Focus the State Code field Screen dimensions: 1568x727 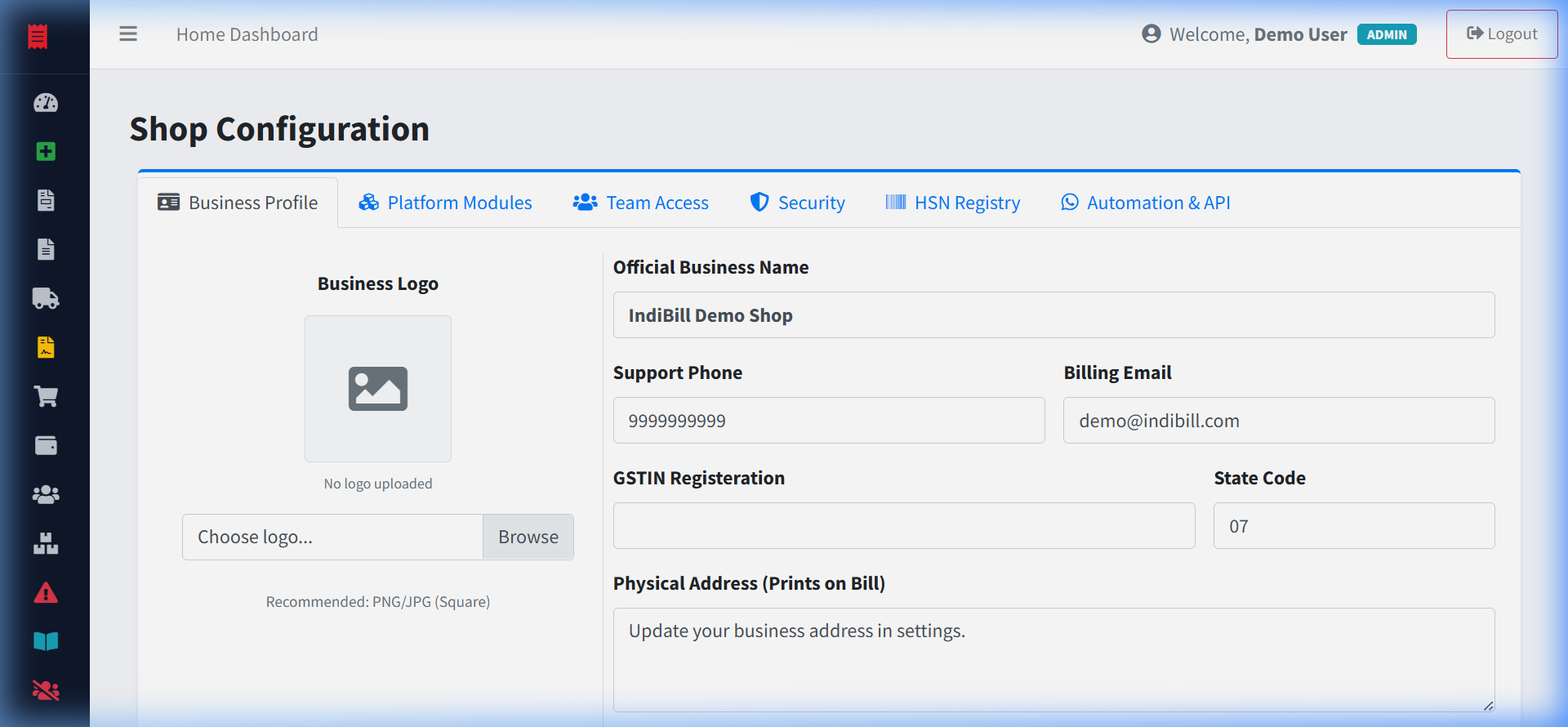1354,526
